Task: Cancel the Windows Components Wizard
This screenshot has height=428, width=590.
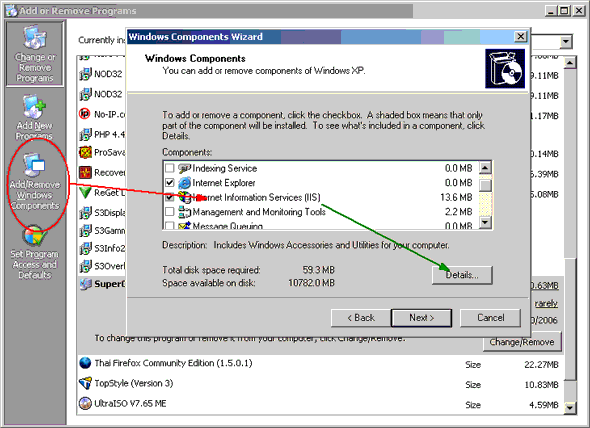Action: click(x=491, y=318)
